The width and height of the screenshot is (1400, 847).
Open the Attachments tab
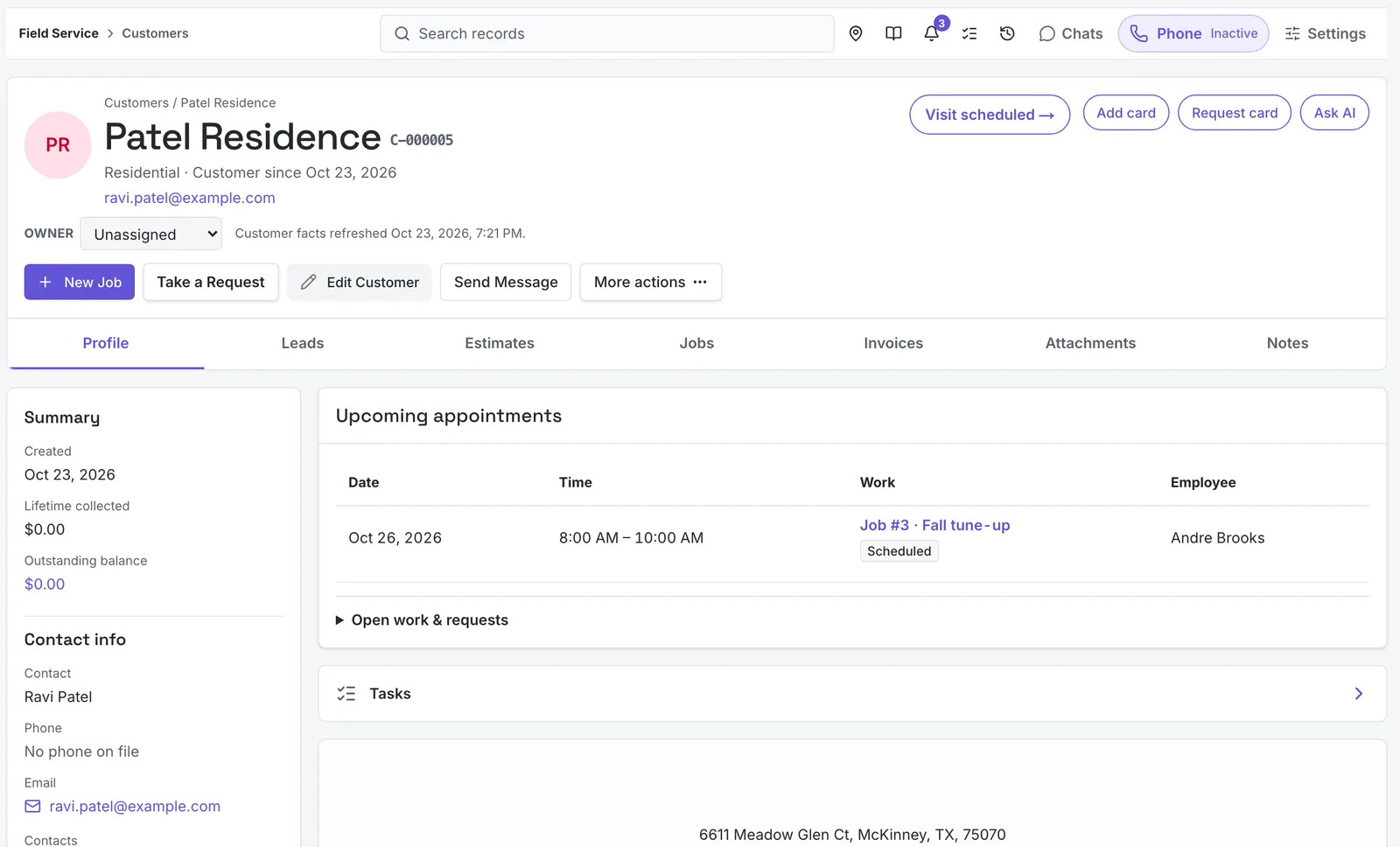1090,343
